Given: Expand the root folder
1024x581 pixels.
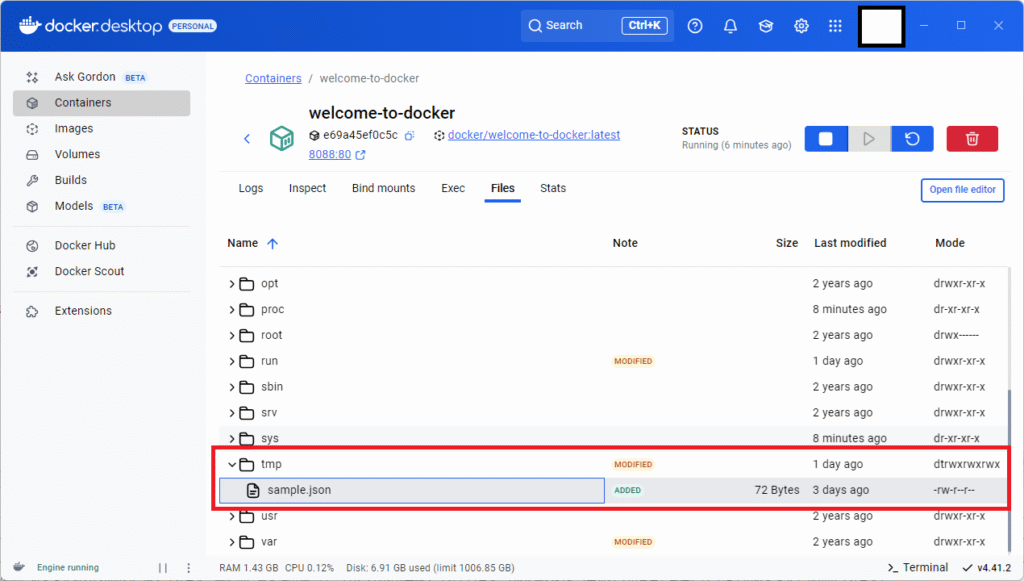Looking at the screenshot, I should [231, 336].
